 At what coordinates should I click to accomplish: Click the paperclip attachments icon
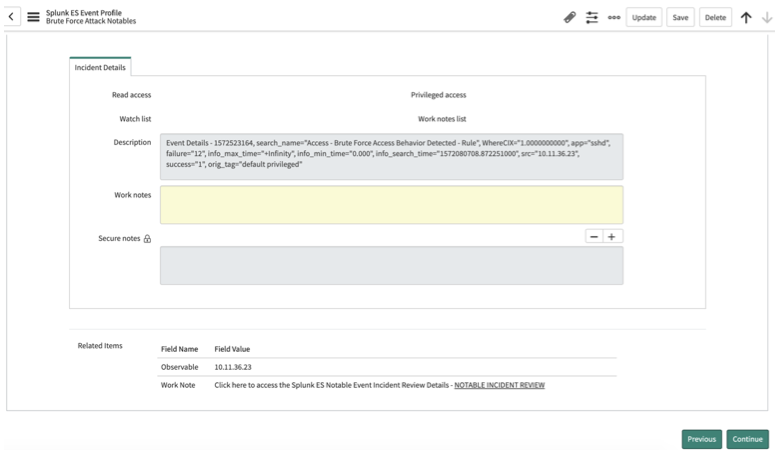pyautogui.click(x=569, y=17)
